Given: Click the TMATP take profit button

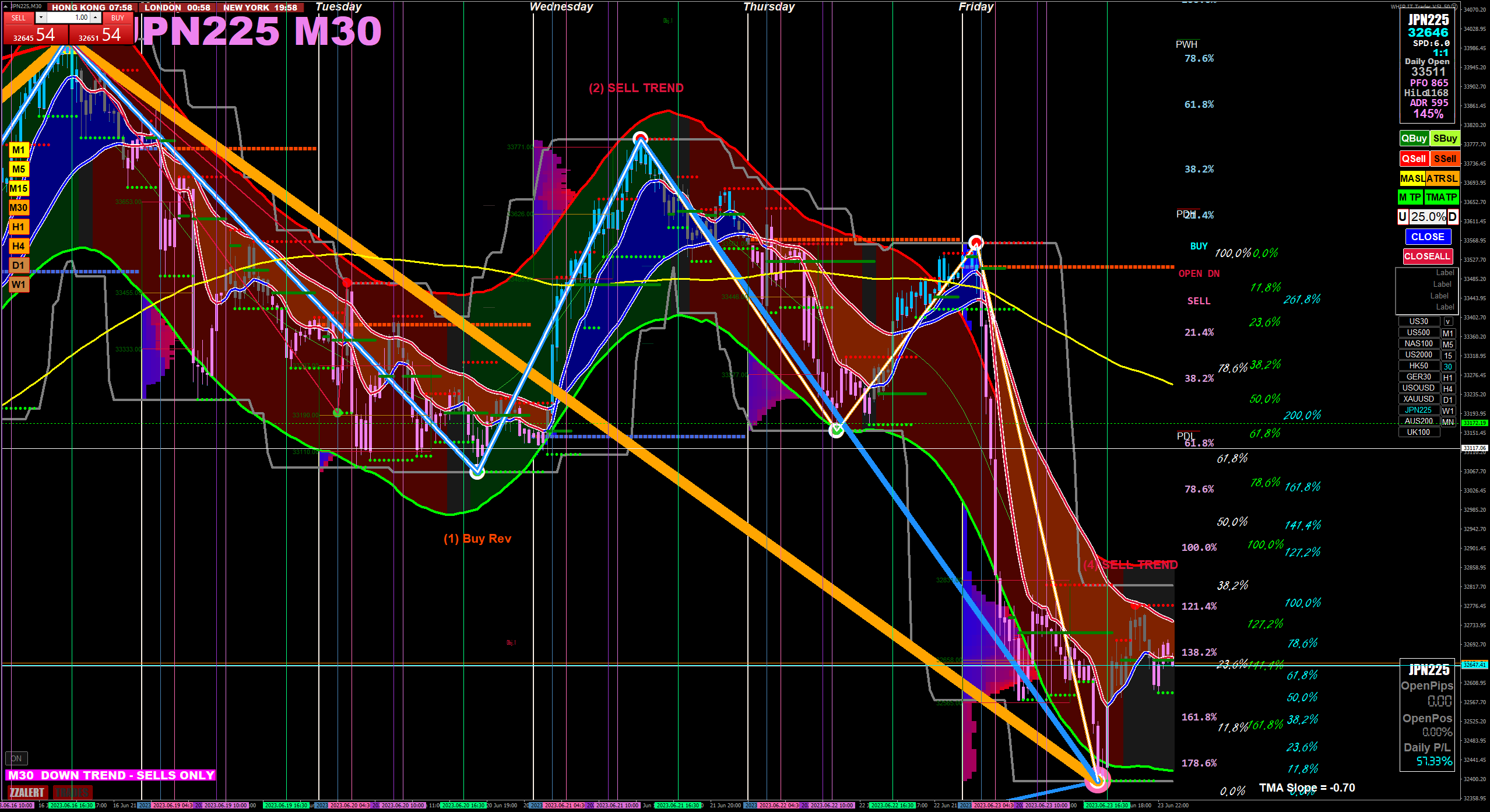Looking at the screenshot, I should pos(1441,198).
